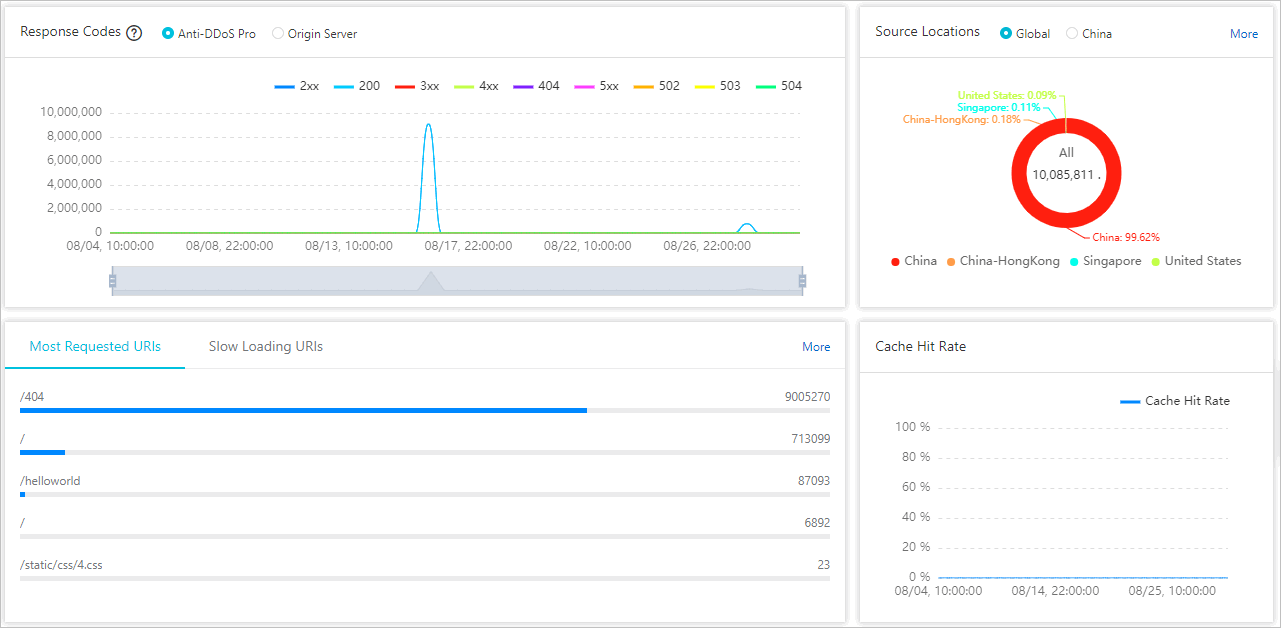This screenshot has height=628, width=1281.
Task: Click the Cache Hit Rate panel title
Action: pyautogui.click(x=920, y=347)
